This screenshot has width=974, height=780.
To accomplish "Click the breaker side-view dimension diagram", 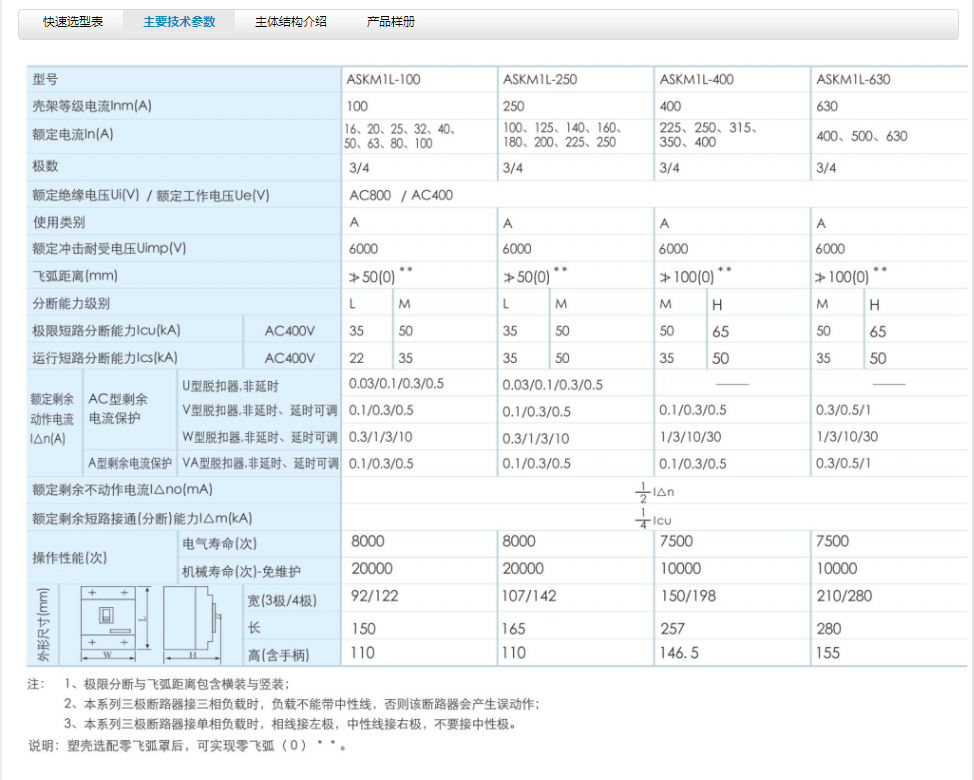I will coord(192,624).
